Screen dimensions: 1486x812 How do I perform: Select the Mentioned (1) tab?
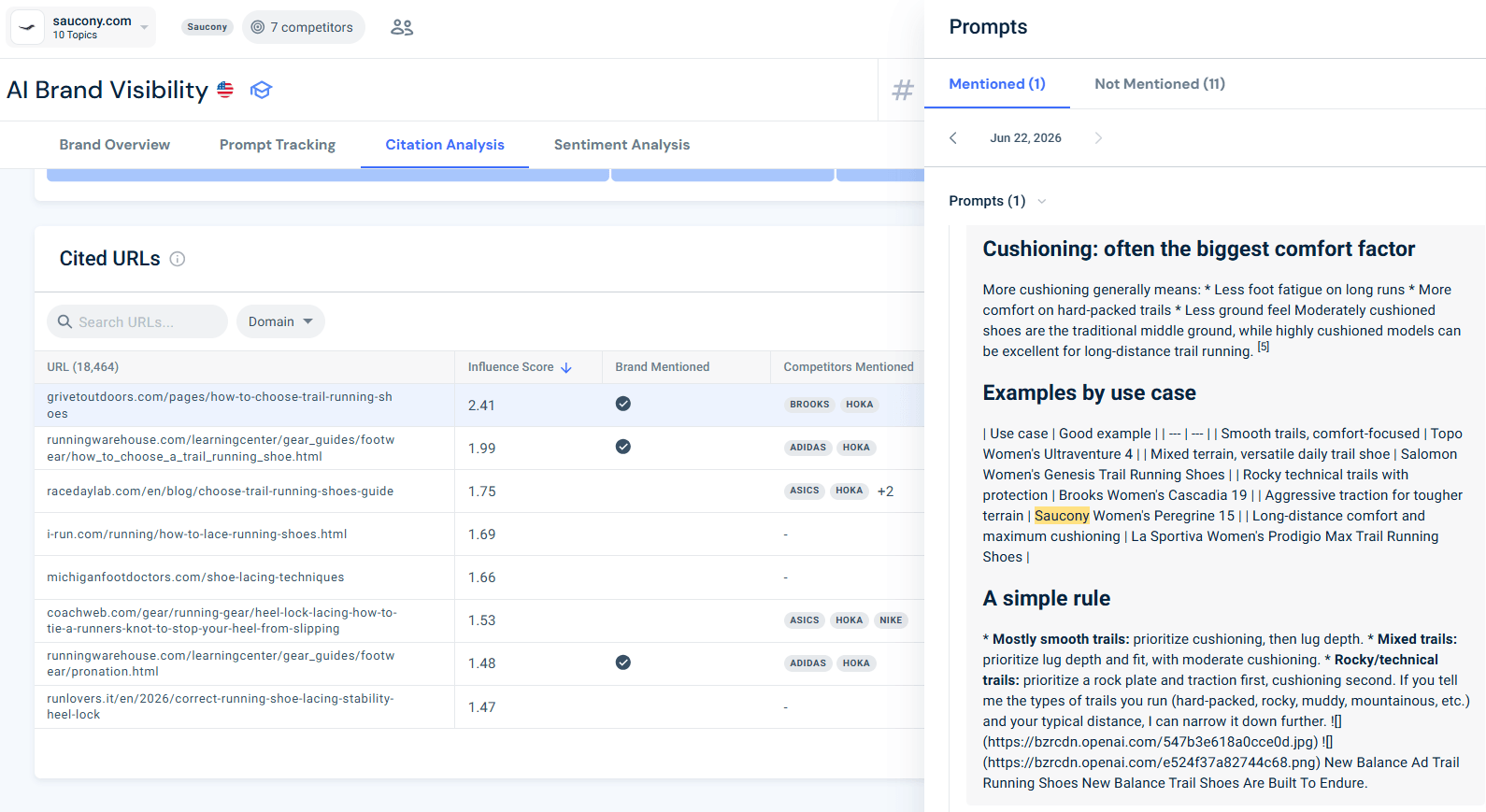tap(997, 84)
